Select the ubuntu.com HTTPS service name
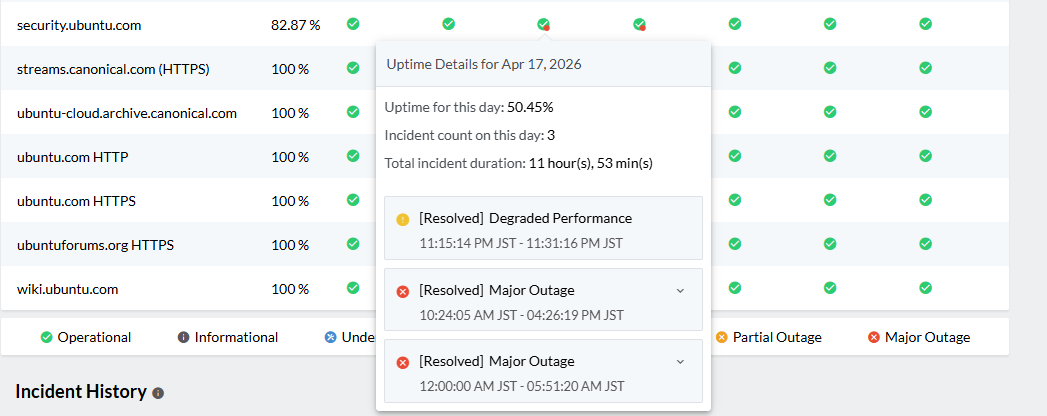Screen dimensions: 1047x416 click(x=76, y=200)
